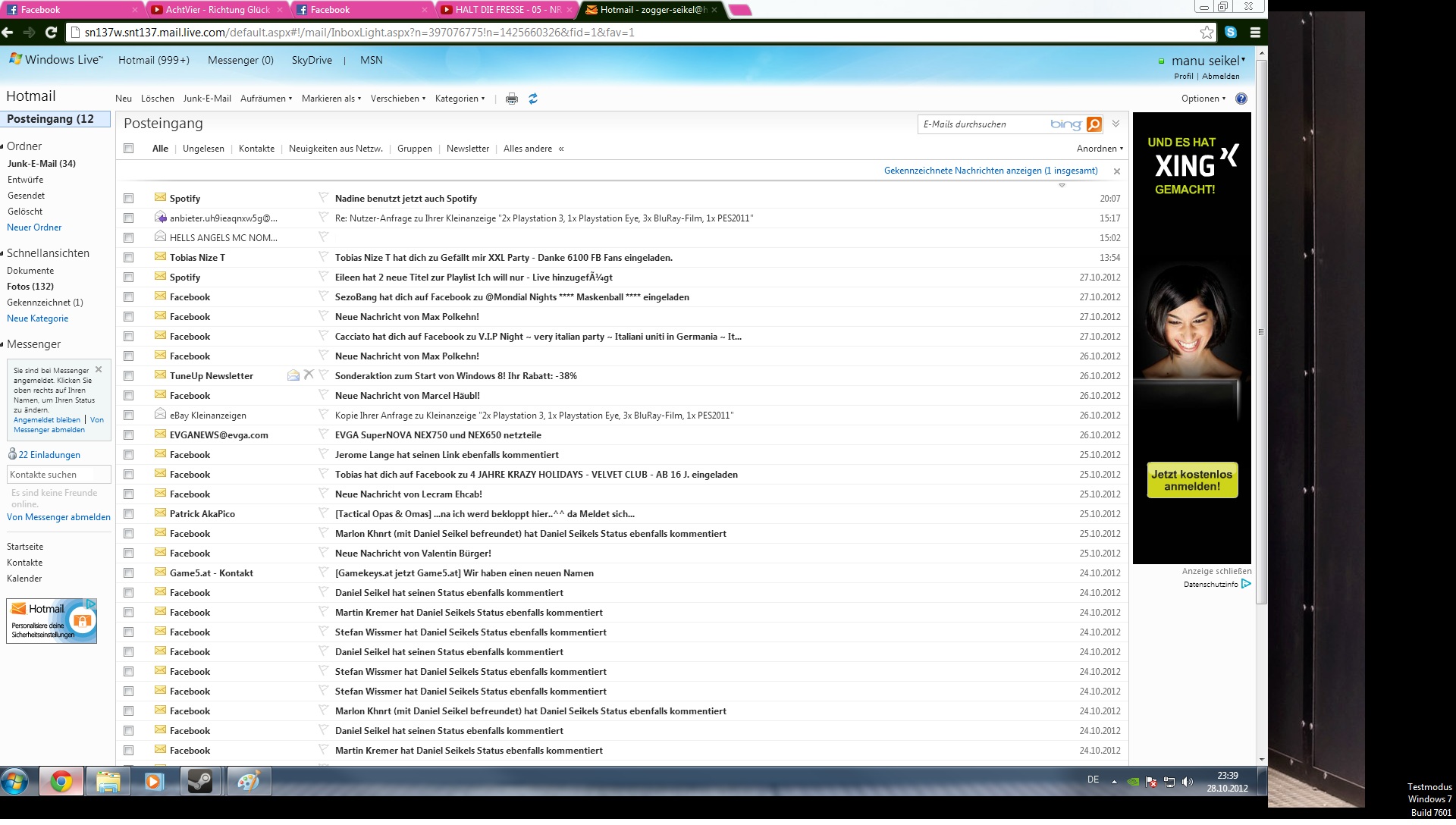Open the Anordnen sort dropdown
Image resolution: width=1456 pixels, height=825 pixels.
(1100, 149)
